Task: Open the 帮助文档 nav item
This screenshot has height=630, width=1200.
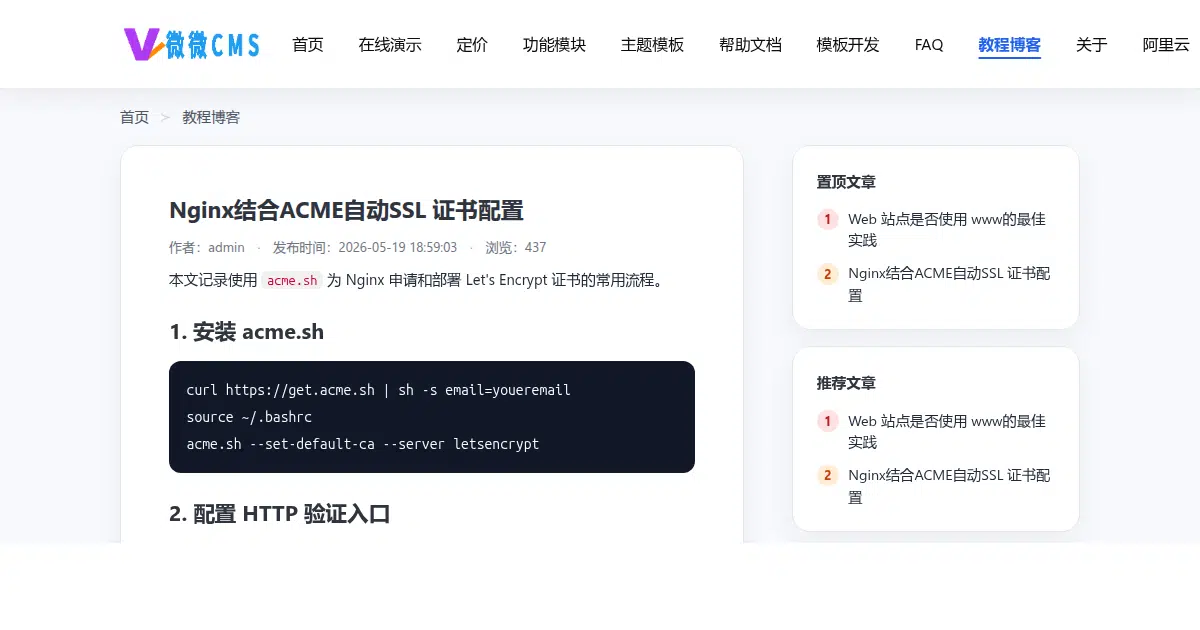Action: [x=750, y=45]
